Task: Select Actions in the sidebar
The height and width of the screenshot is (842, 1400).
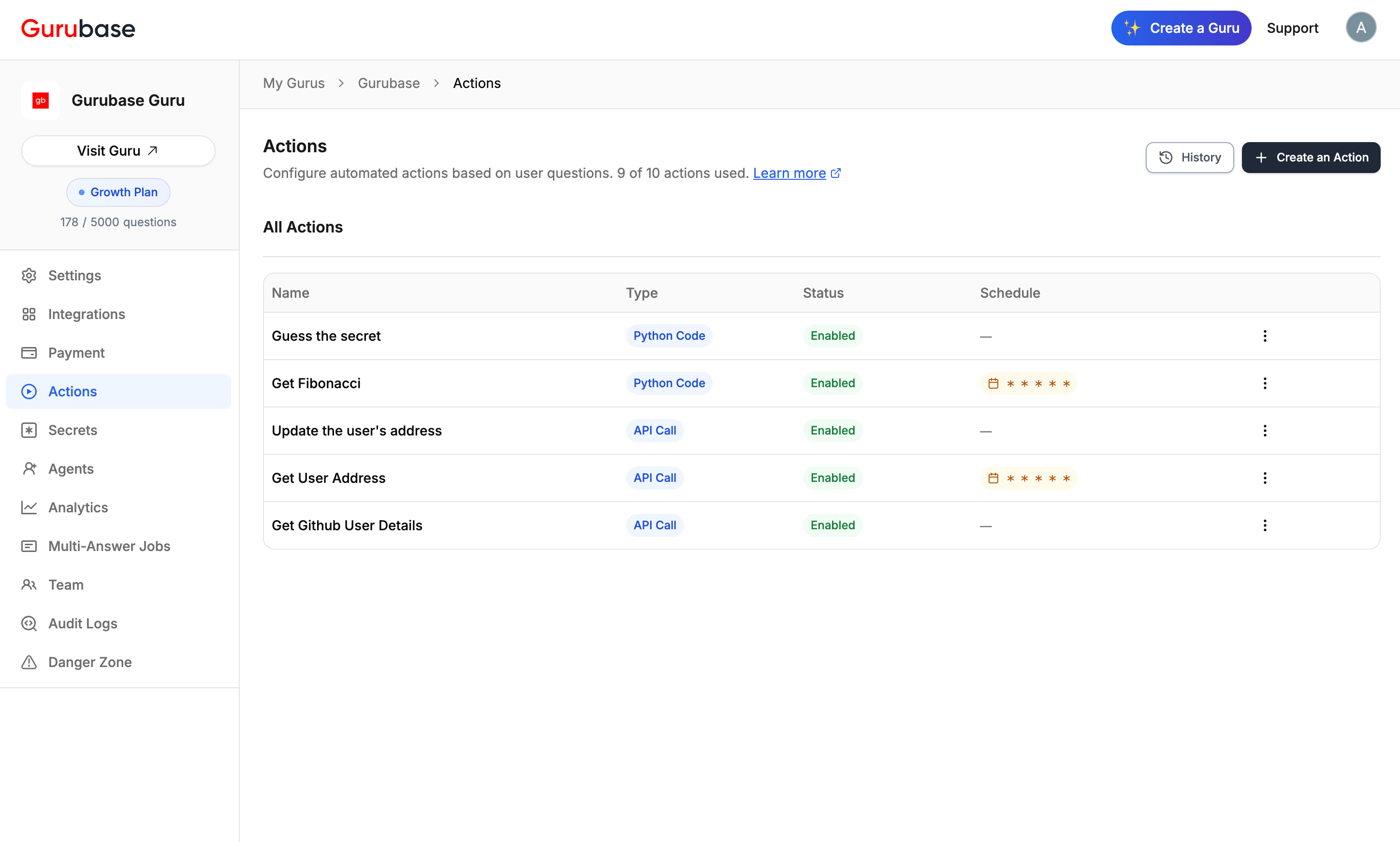Action: 118,392
